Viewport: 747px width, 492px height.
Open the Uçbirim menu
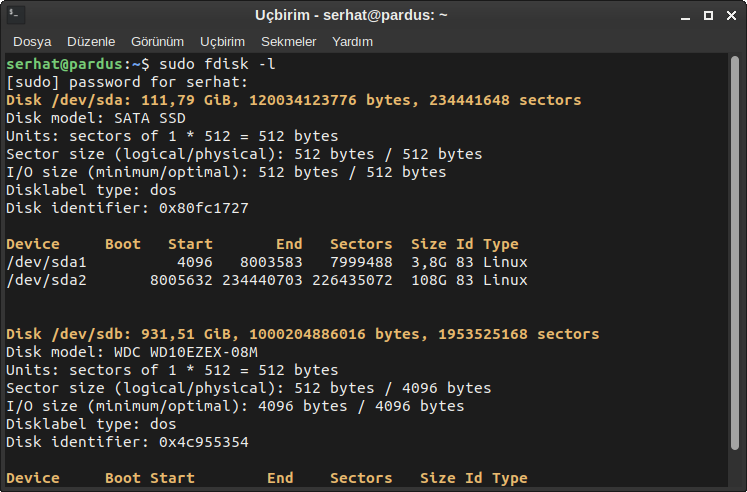point(222,42)
